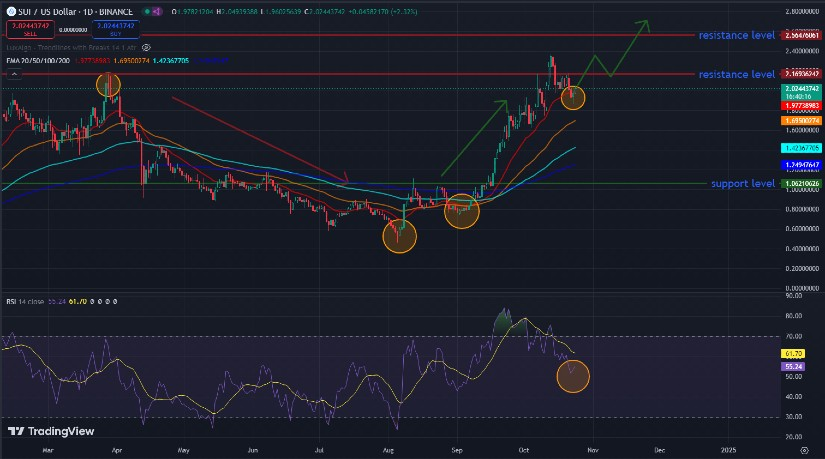The image size is (825, 459).
Task: Click the cyan EMA value 1.42367705 in the legend
Action: click(170, 61)
